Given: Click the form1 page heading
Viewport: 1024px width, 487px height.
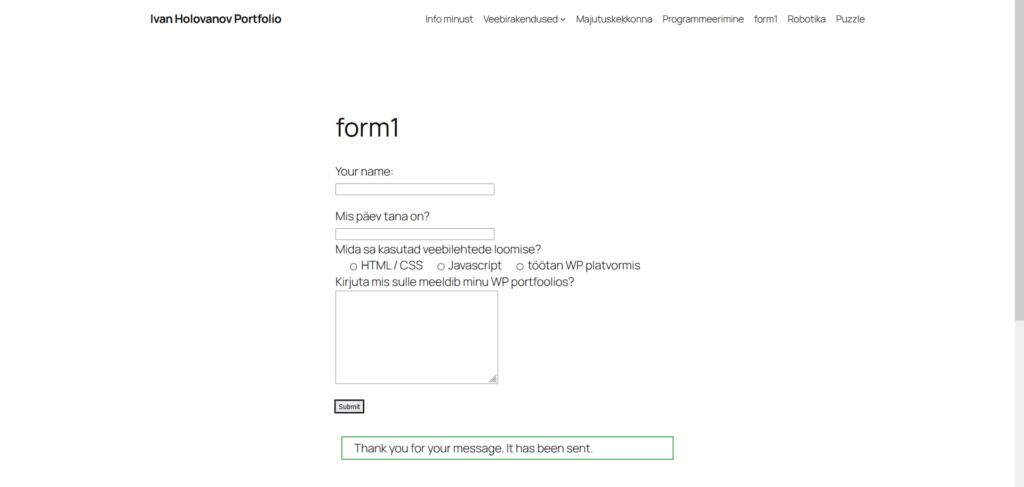Looking at the screenshot, I should coord(367,128).
